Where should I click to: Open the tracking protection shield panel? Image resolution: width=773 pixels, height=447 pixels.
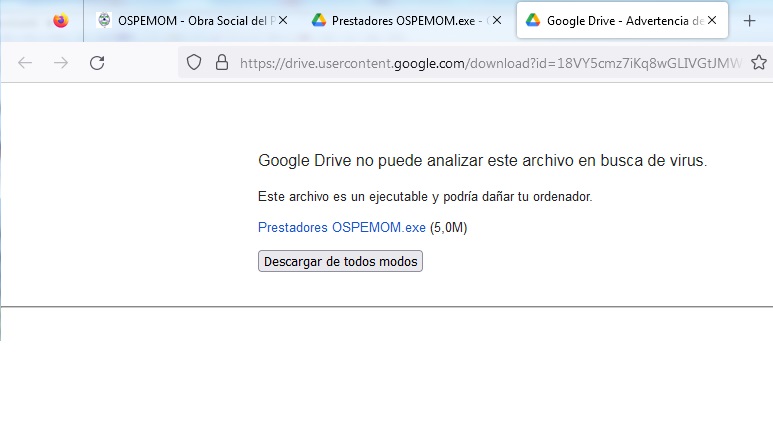pyautogui.click(x=196, y=63)
